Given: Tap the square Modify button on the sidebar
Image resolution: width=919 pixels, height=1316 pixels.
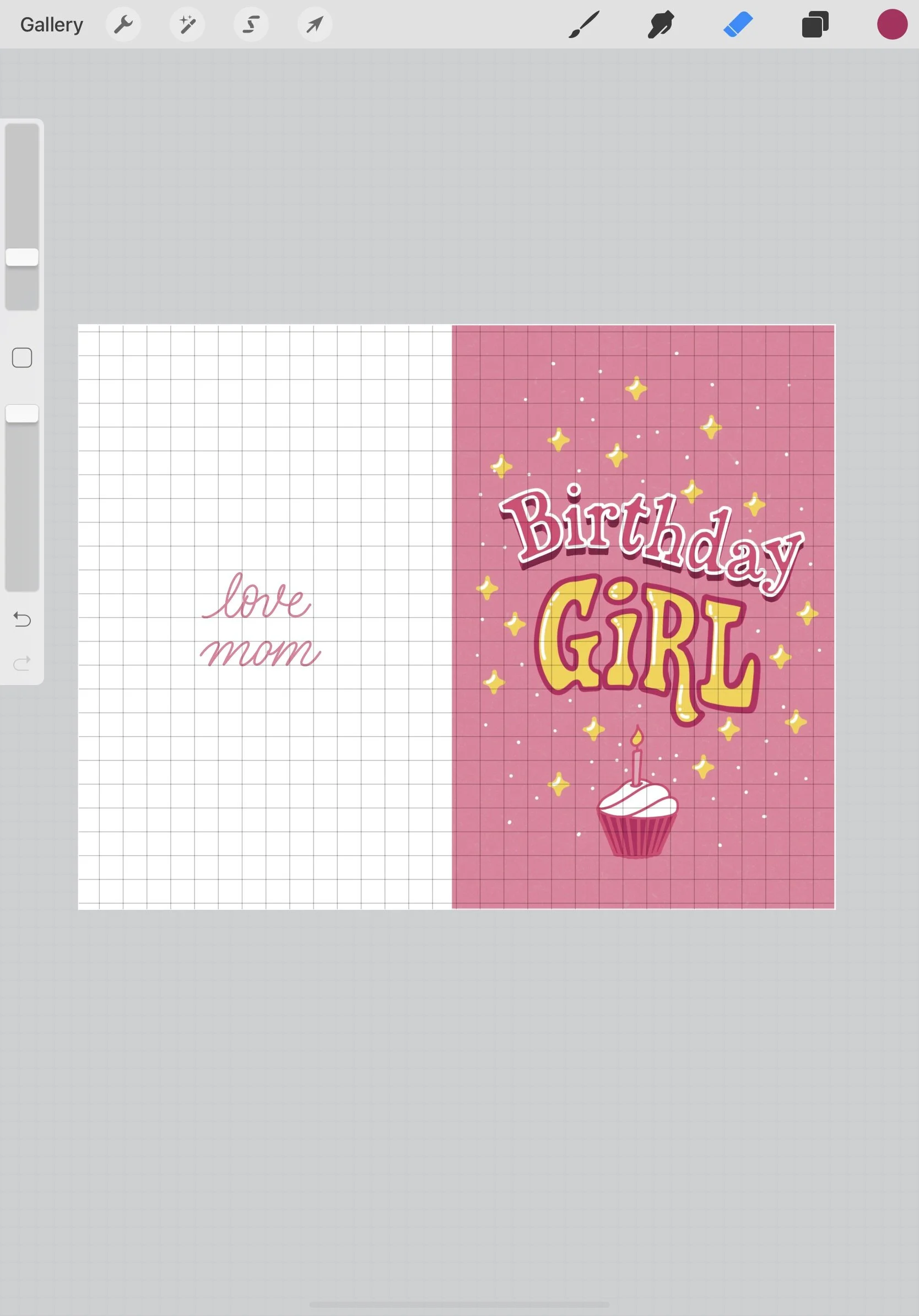Looking at the screenshot, I should pyautogui.click(x=22, y=357).
